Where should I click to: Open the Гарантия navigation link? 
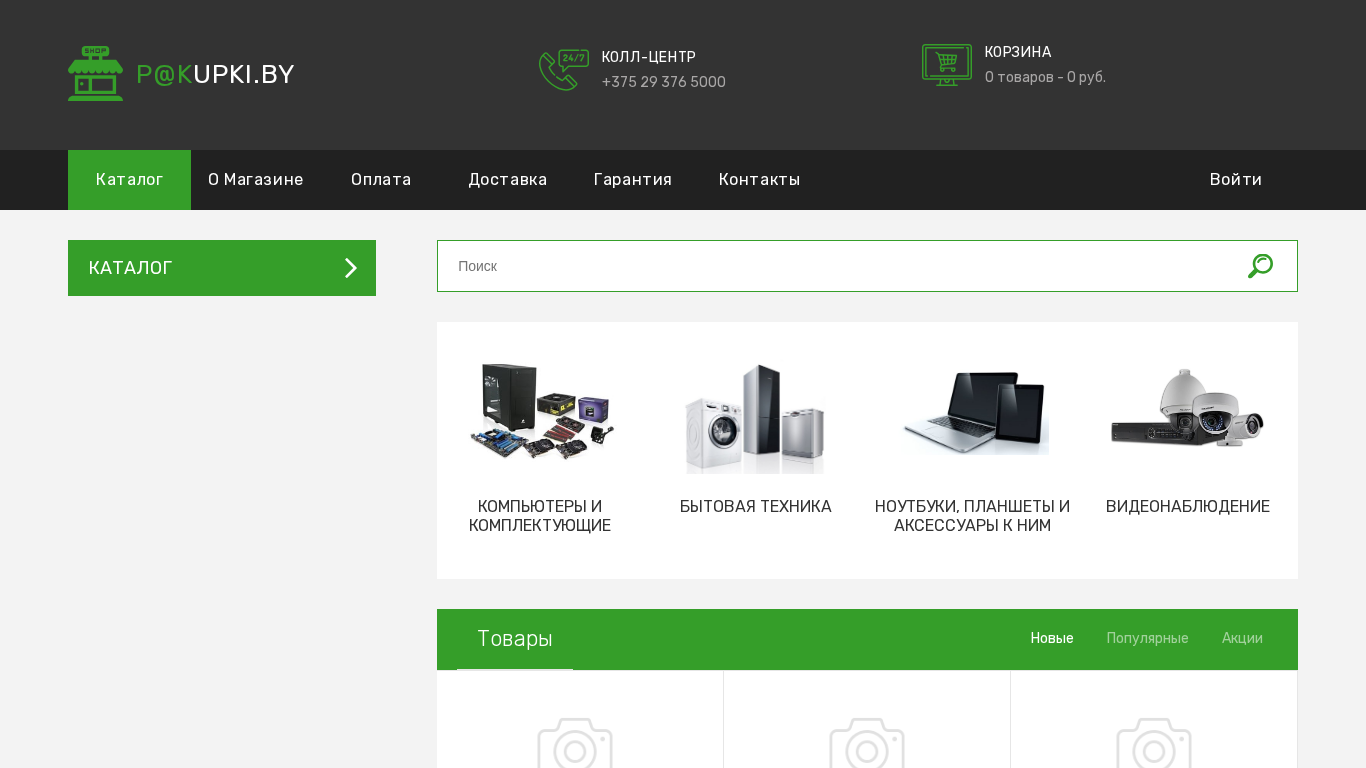[x=632, y=180]
